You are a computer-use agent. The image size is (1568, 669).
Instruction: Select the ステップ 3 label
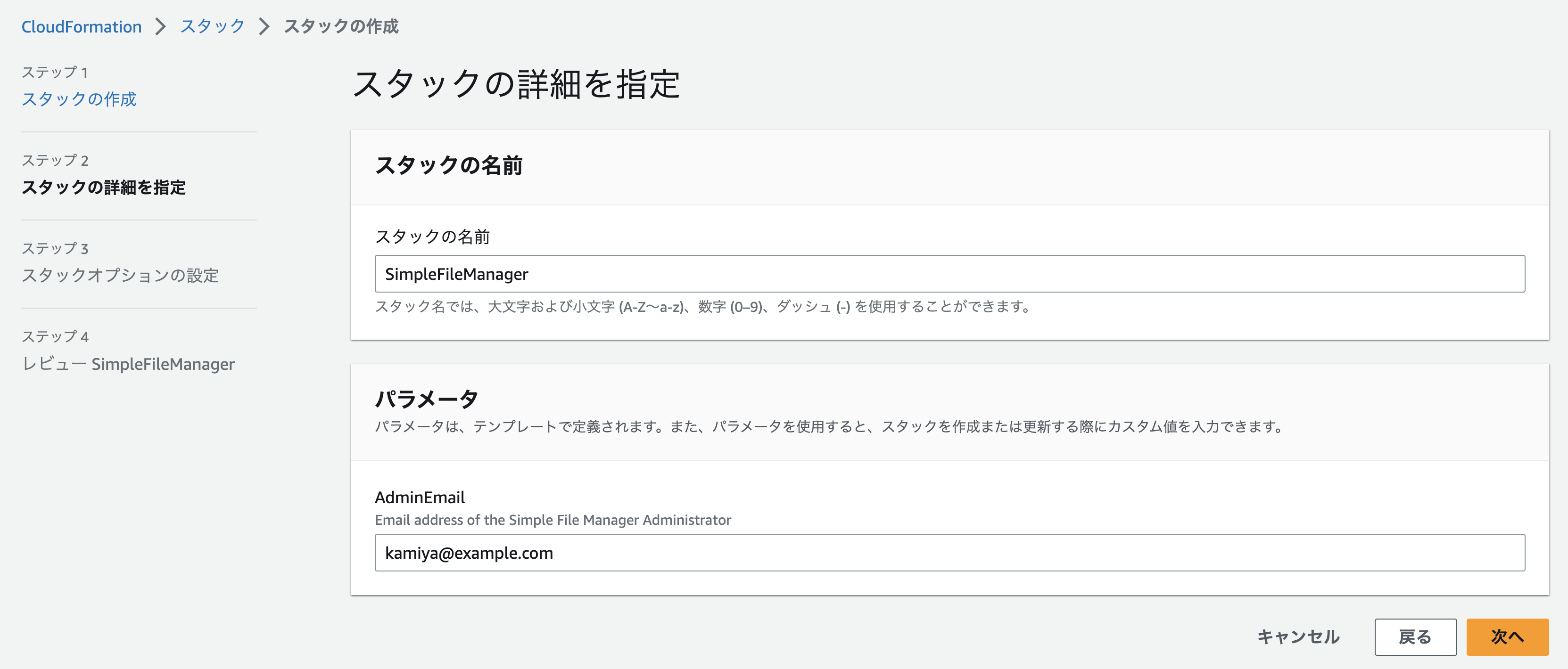pyautogui.click(x=55, y=249)
